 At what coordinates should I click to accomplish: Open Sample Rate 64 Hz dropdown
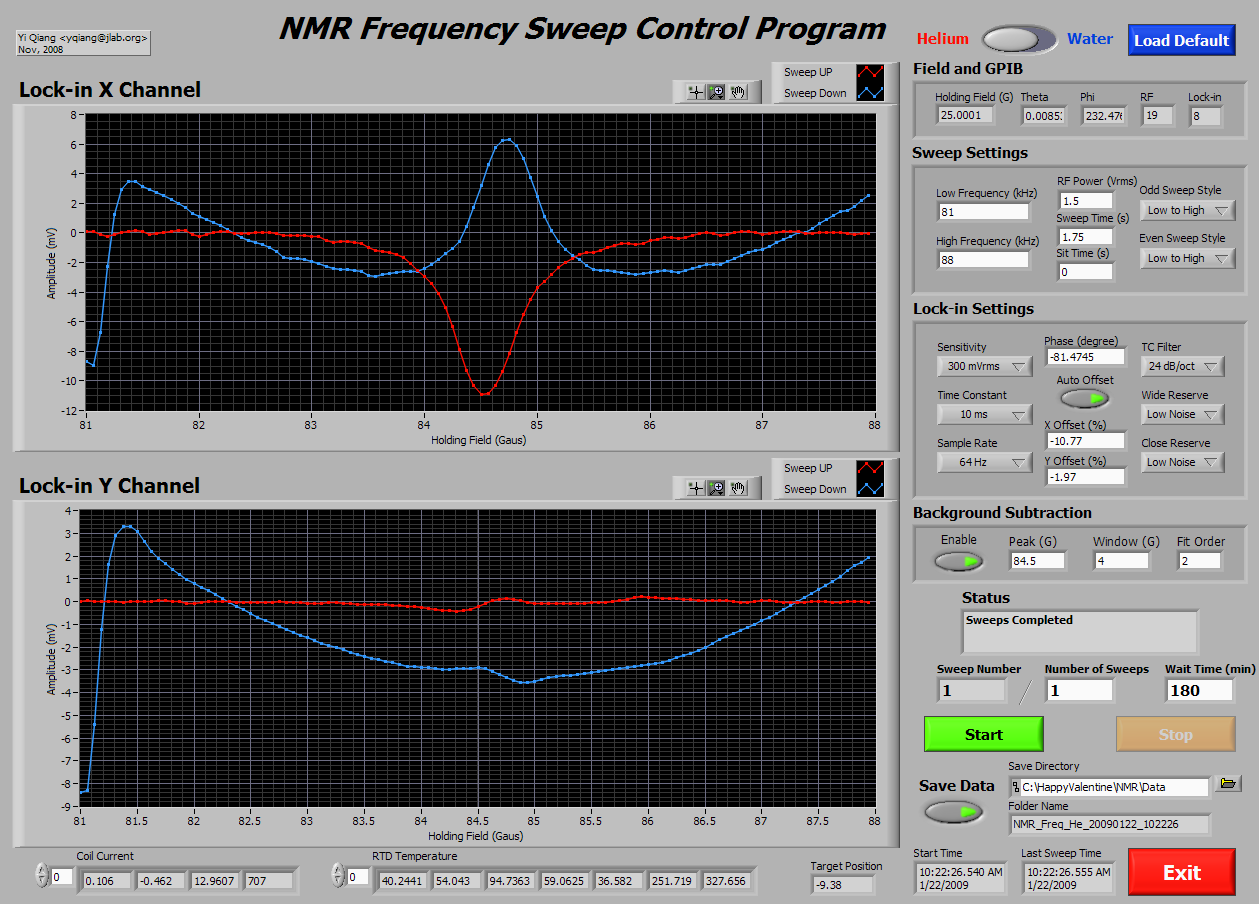coord(984,462)
